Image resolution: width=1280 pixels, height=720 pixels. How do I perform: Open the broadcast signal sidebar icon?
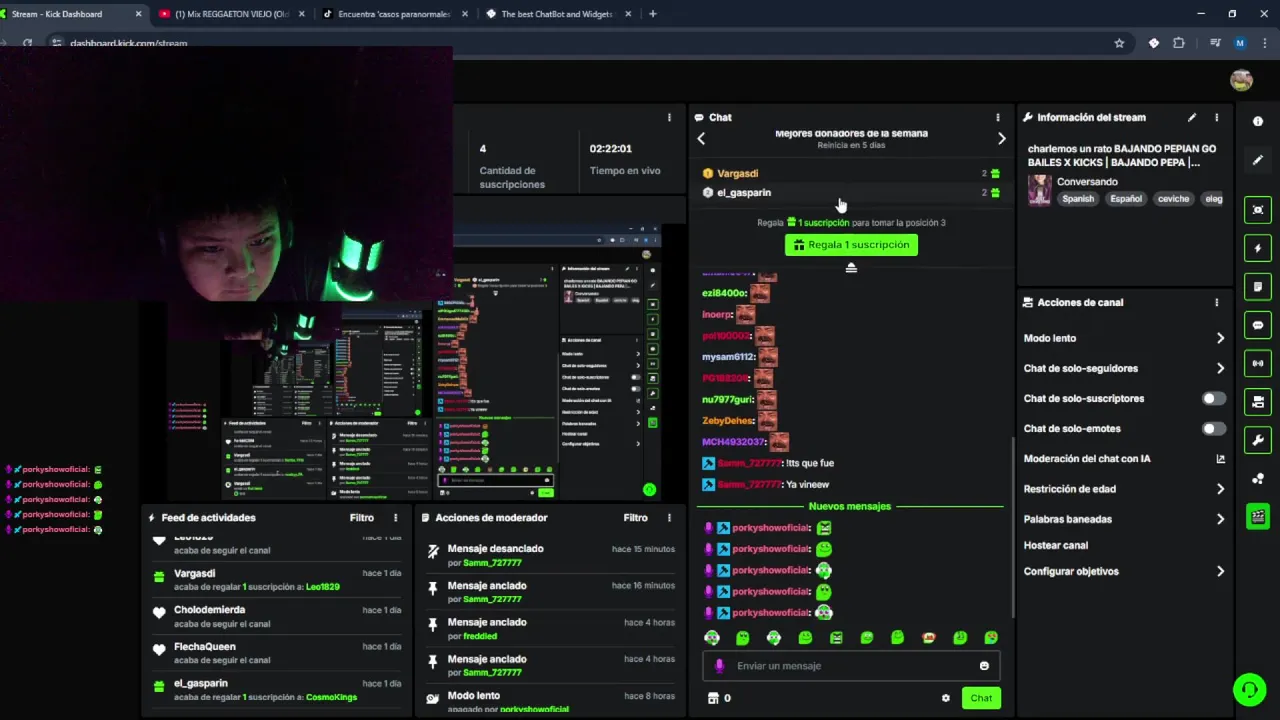pyautogui.click(x=1258, y=363)
